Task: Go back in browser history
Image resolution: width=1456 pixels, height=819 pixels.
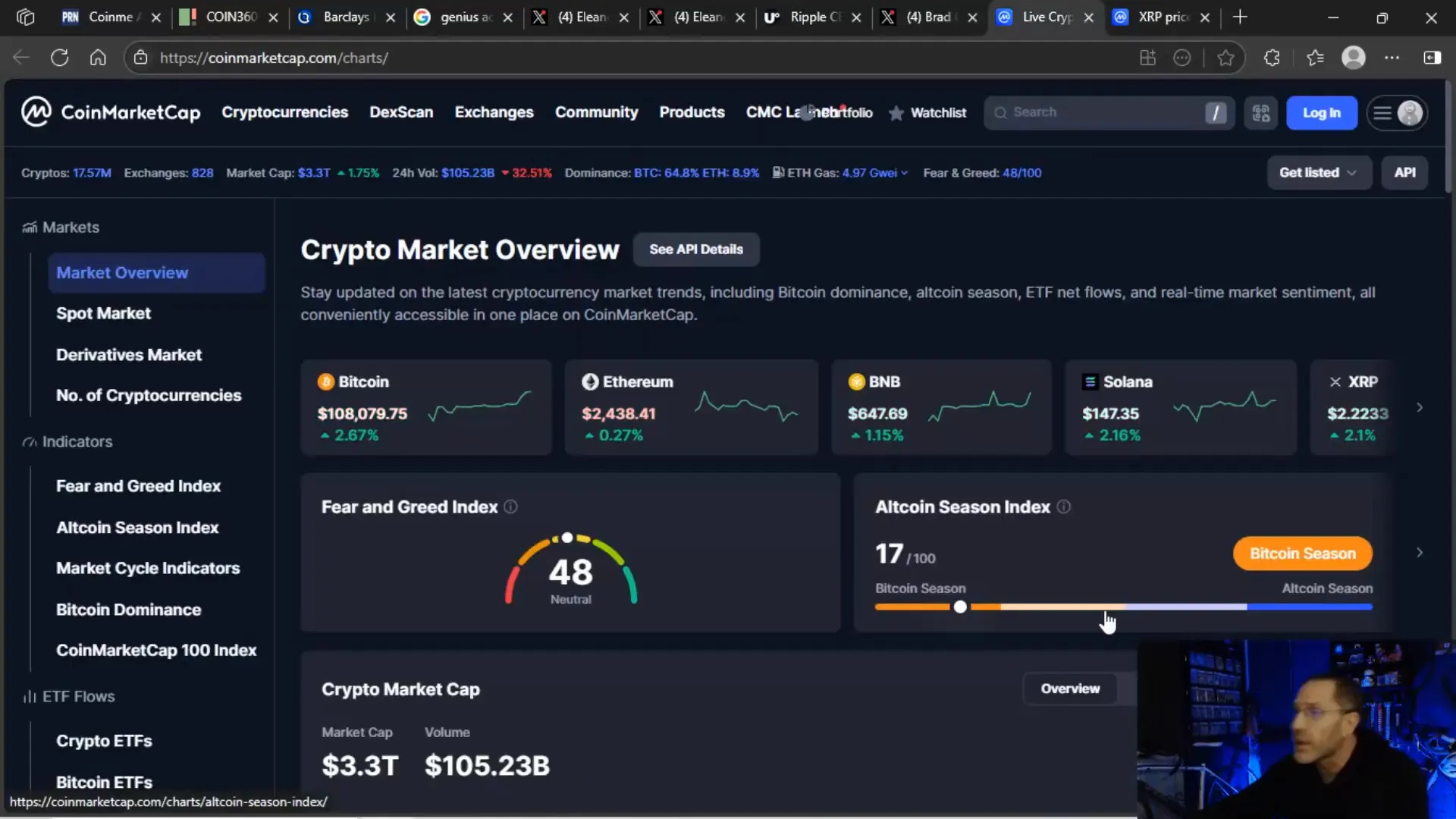Action: (x=21, y=58)
